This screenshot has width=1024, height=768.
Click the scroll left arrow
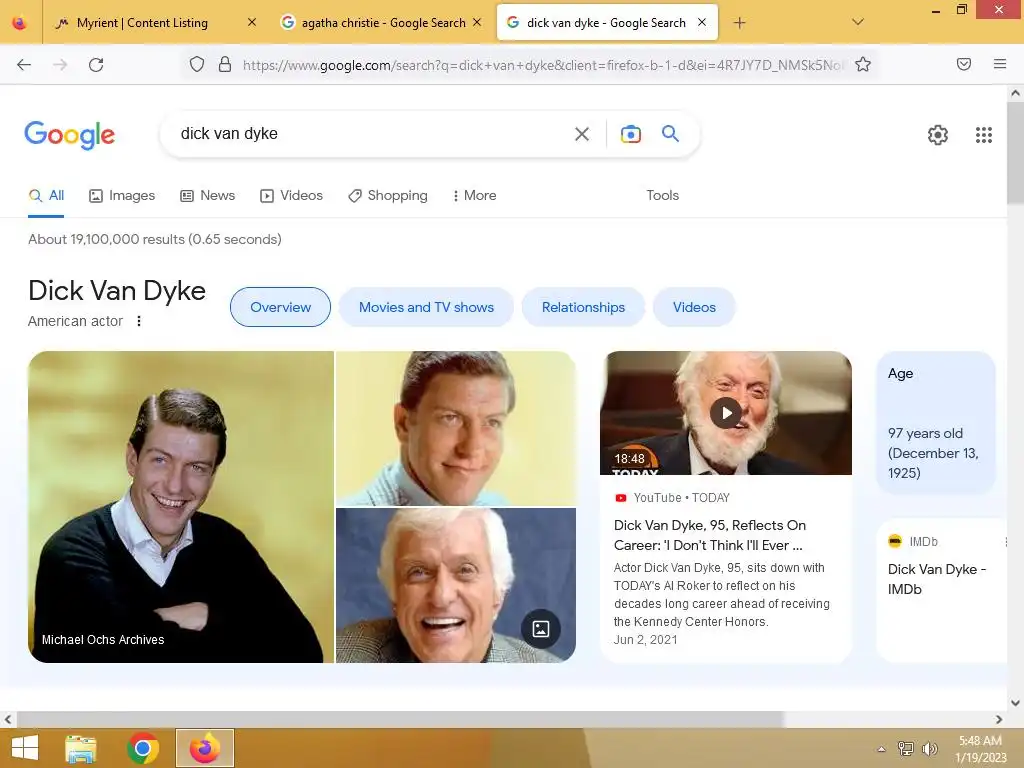click(8, 719)
